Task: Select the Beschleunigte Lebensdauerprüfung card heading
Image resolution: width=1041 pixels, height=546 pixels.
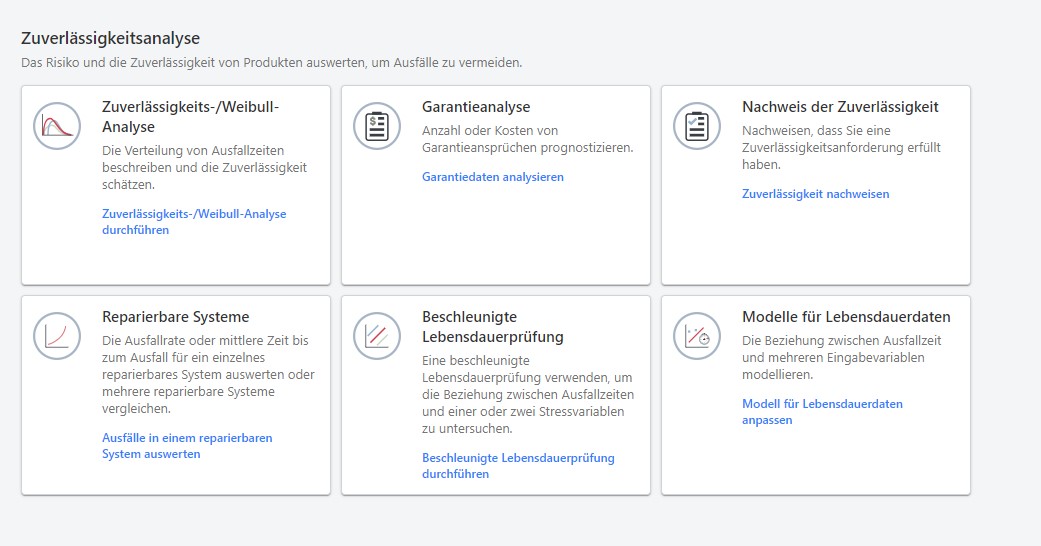Action: [492, 327]
